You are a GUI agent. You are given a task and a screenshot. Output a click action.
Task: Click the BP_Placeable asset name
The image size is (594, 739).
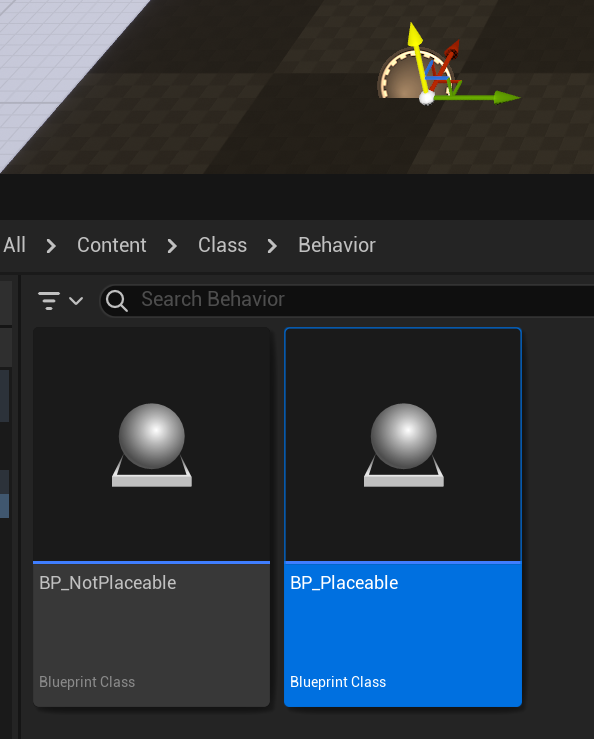click(x=344, y=583)
